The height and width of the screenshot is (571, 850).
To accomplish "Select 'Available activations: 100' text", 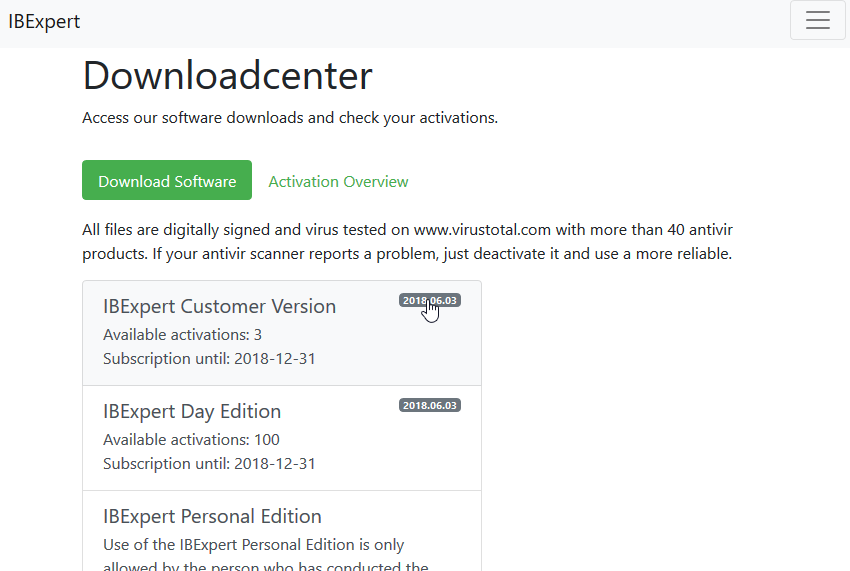I will 191,439.
